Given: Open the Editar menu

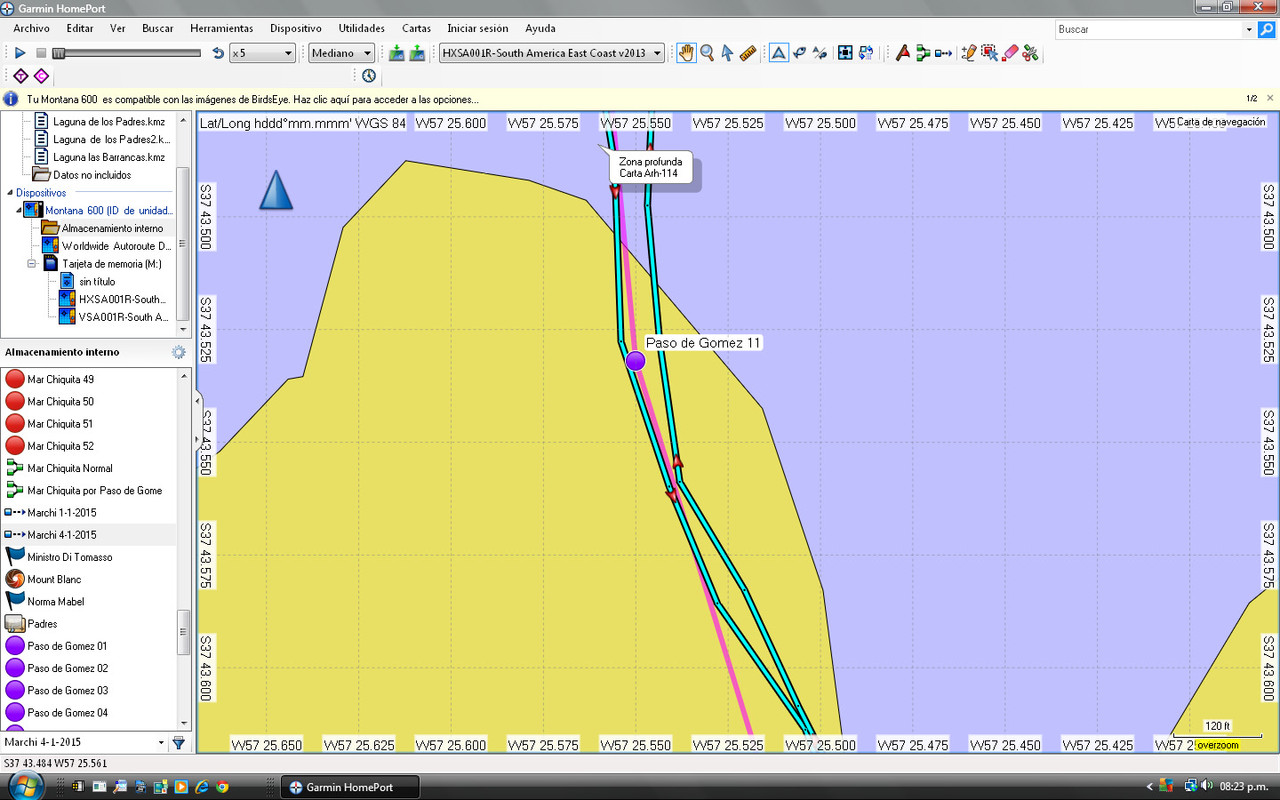Looking at the screenshot, I should coord(80,28).
